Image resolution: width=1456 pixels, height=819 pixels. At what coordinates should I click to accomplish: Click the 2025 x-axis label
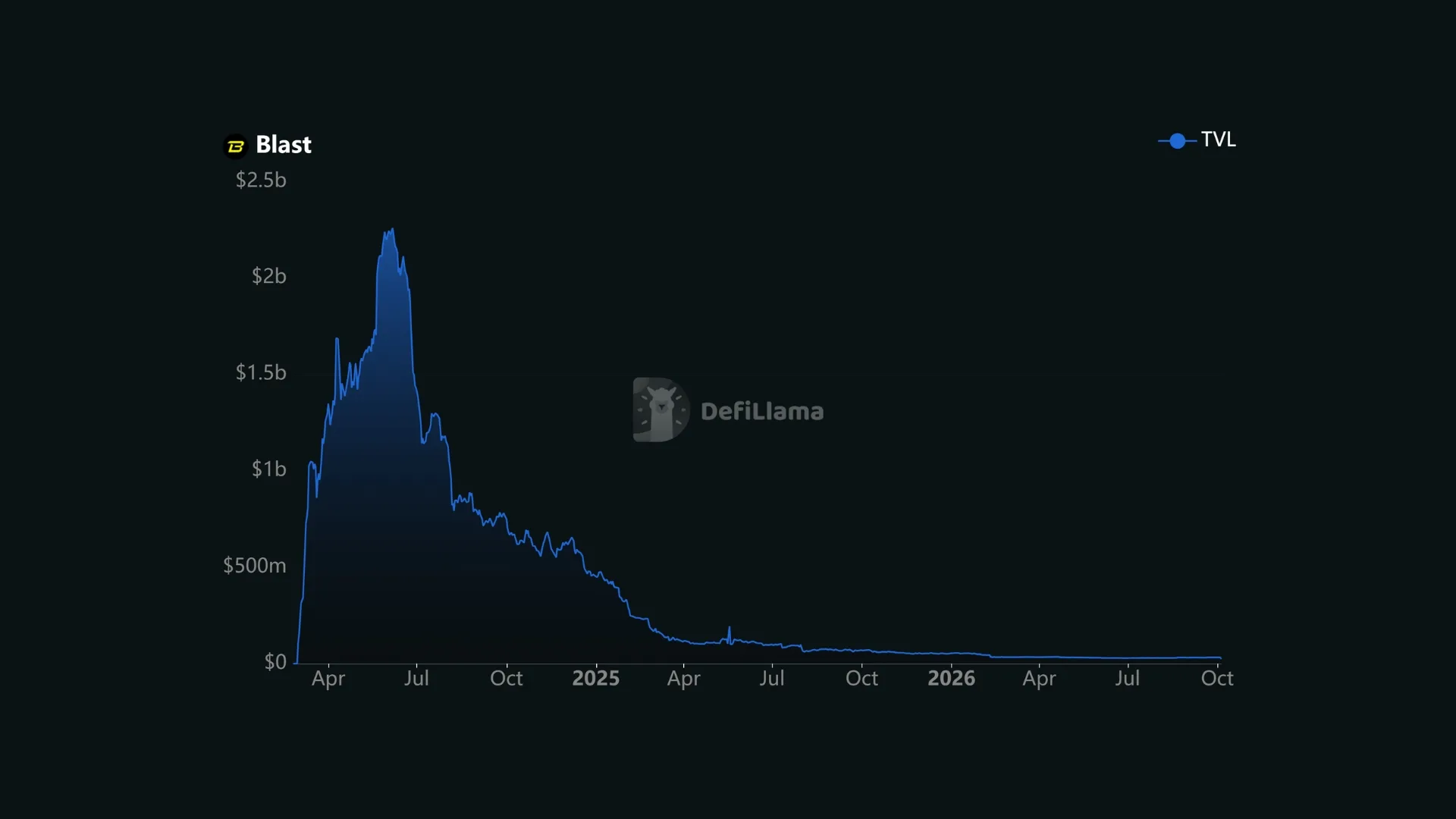596,678
